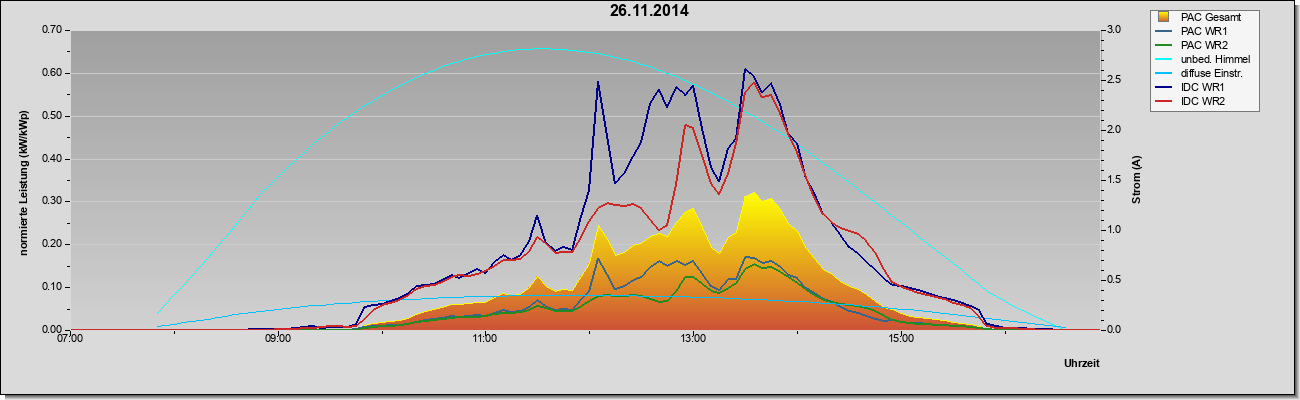Viewport: 1300px width, 400px height.
Task: Click the 11:00 time axis label
Action: (486, 340)
